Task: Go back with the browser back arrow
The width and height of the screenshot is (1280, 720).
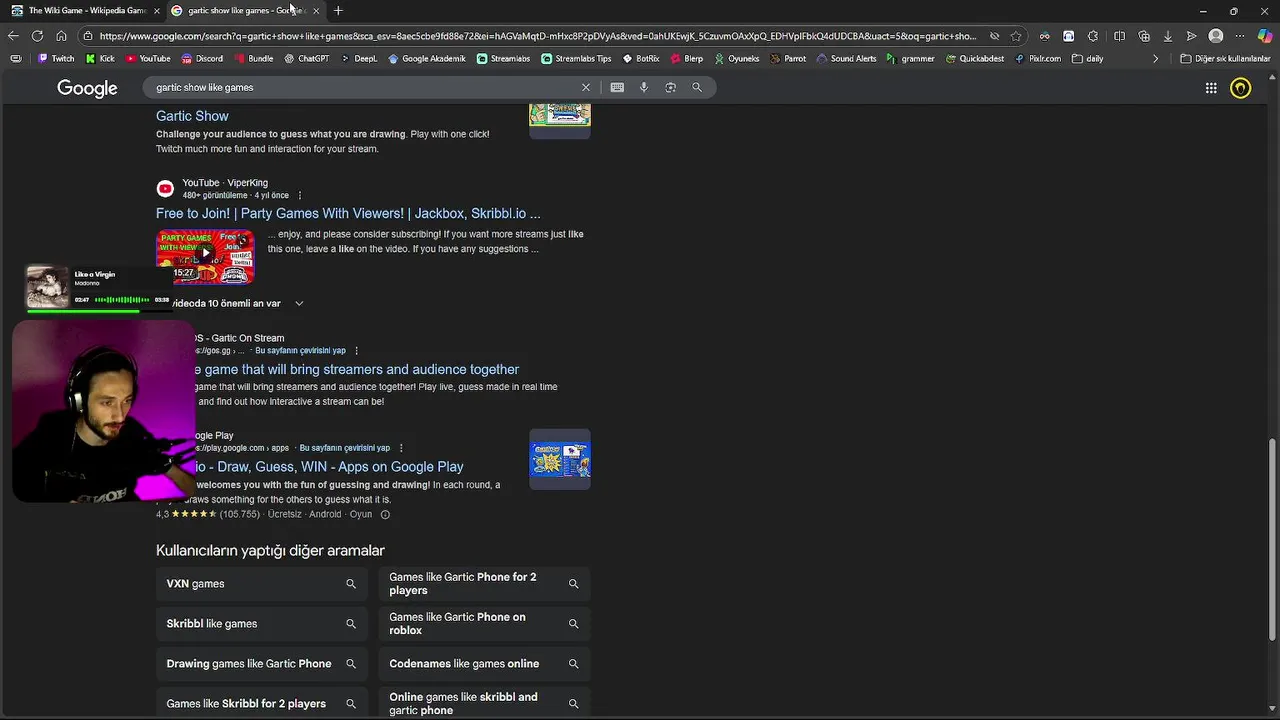Action: click(x=13, y=36)
